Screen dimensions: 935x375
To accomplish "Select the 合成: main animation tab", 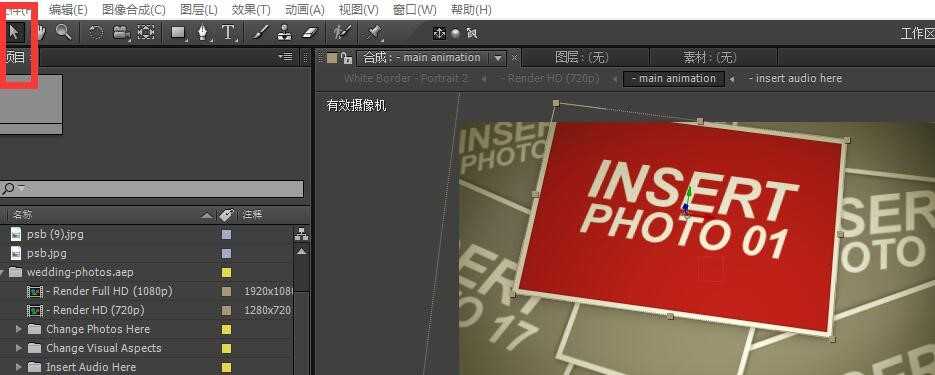I will pyautogui.click(x=422, y=58).
